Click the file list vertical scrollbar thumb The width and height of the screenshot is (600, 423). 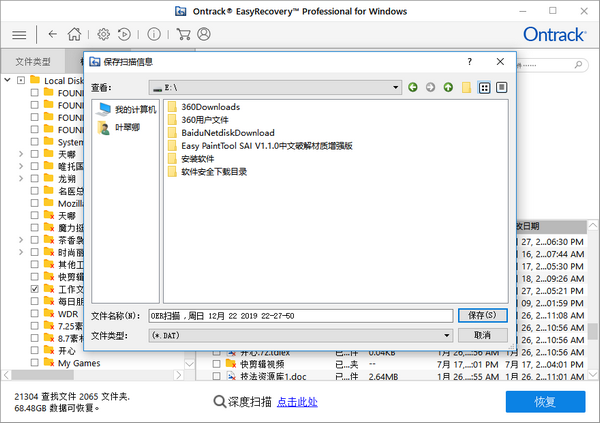(x=592, y=331)
